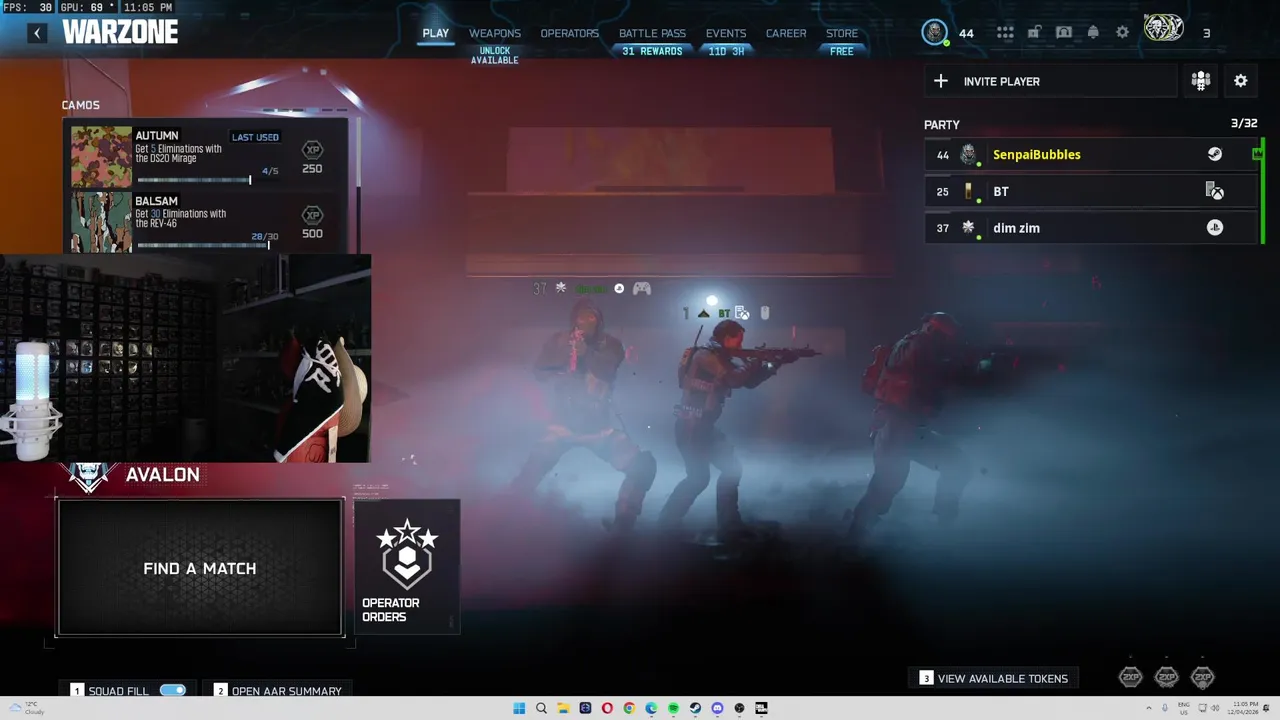The width and height of the screenshot is (1280, 720).
Task: Select party member SenpaiBubbles
Action: click(1090, 154)
